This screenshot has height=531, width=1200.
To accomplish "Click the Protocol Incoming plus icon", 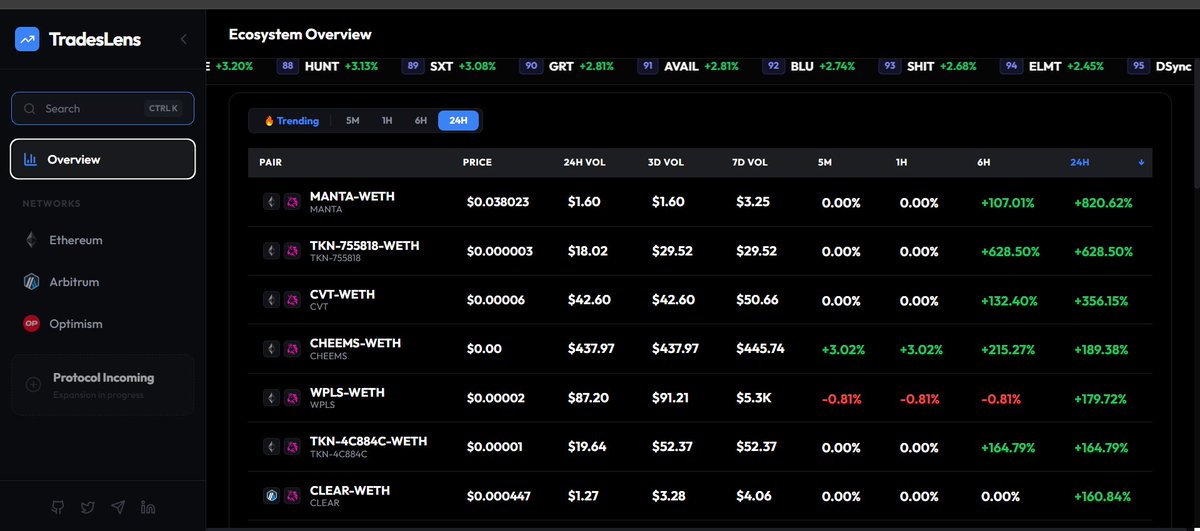I will 33,384.
